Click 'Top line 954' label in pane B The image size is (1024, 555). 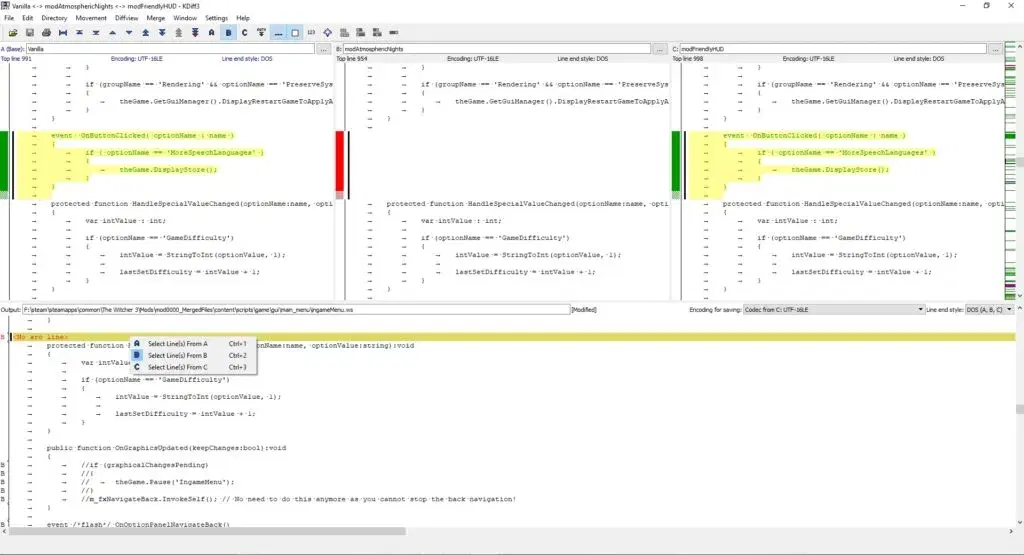tap(352, 59)
